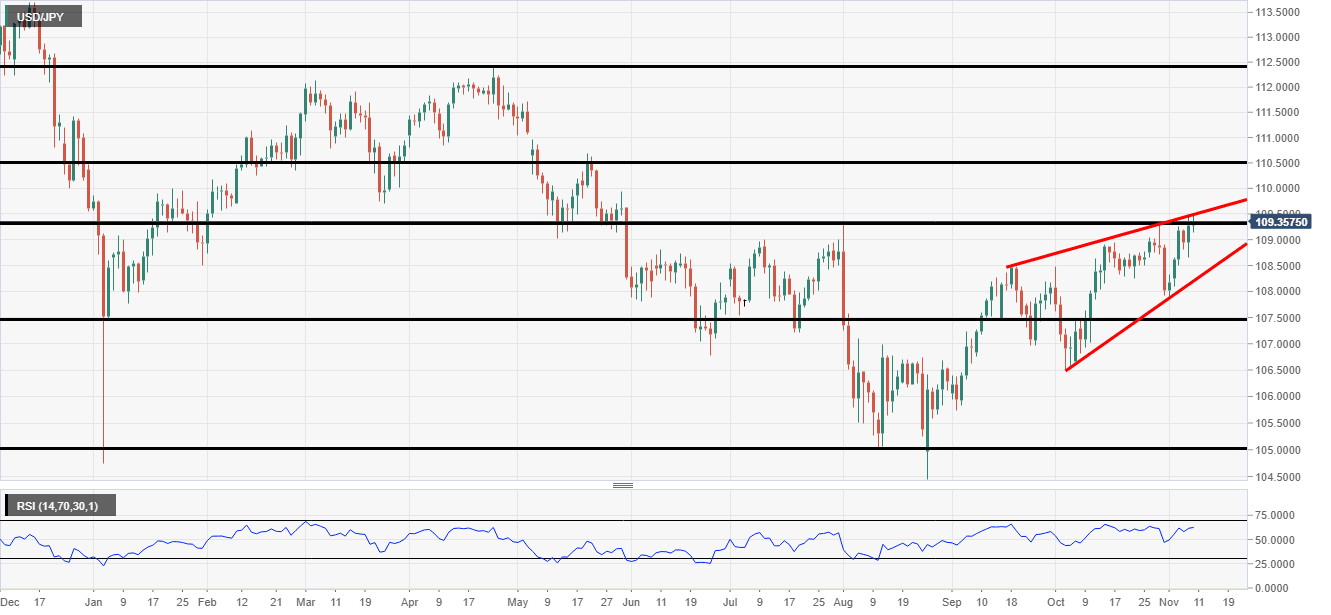The image size is (1331, 615).
Task: Click the Dec date label on time axis
Action: pos(8,604)
